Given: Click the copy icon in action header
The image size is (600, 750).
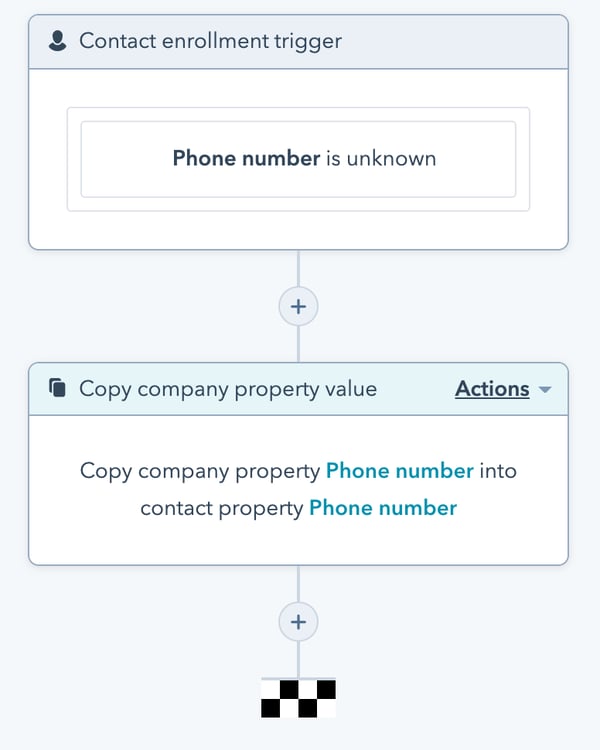Looking at the screenshot, I should pyautogui.click(x=58, y=389).
